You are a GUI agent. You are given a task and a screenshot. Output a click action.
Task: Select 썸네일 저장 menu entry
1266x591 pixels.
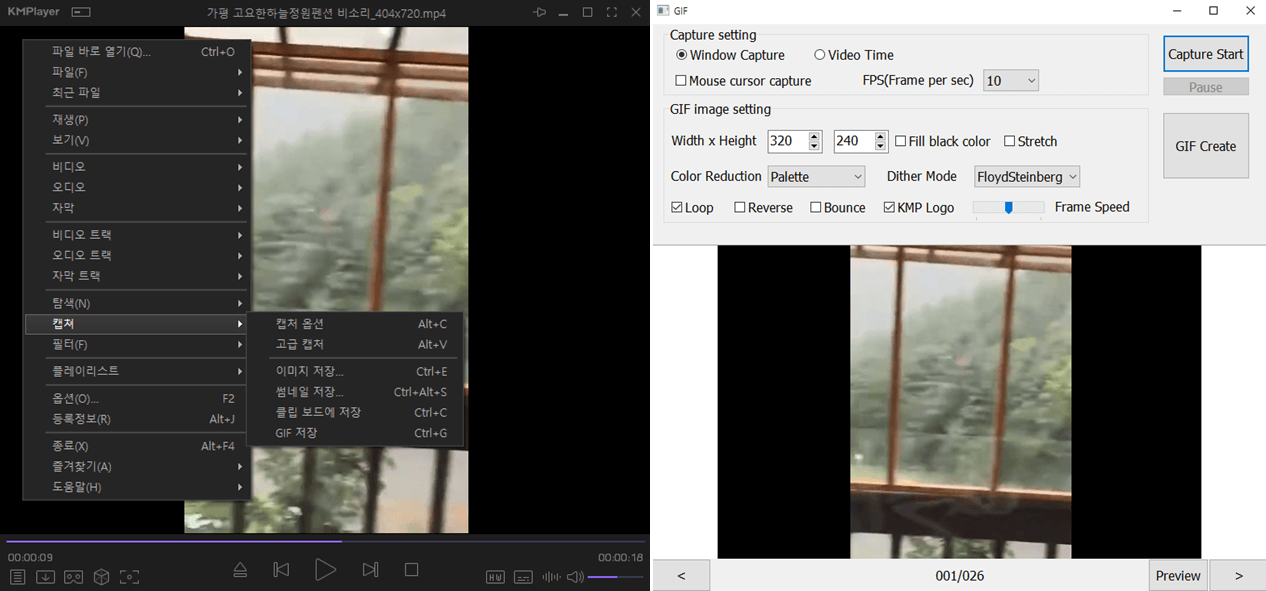pos(355,392)
